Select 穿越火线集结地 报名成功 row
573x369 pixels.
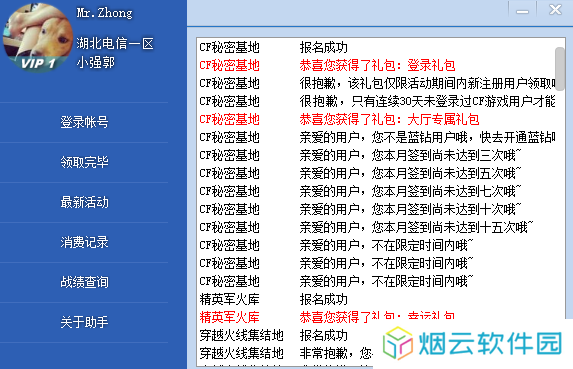click(x=285, y=335)
